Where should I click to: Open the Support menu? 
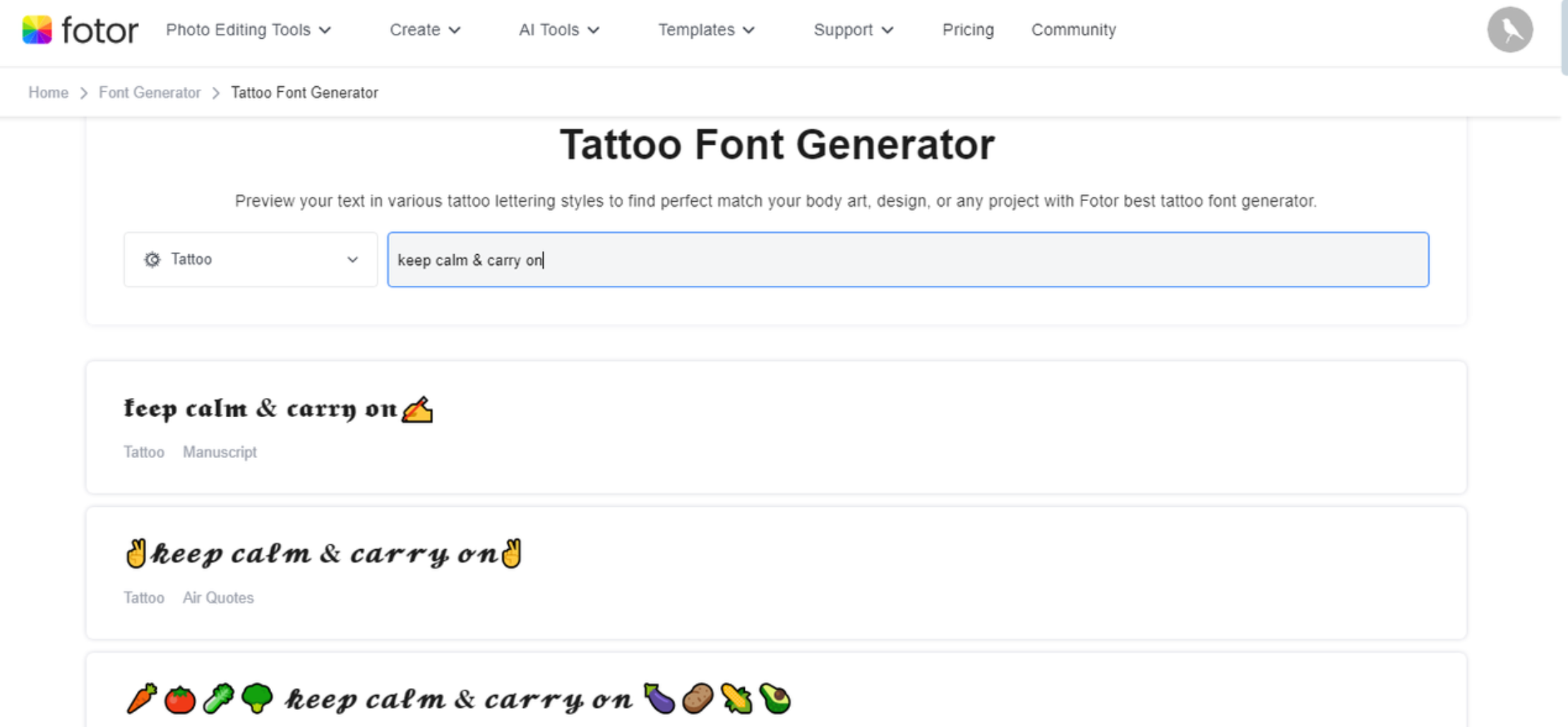click(853, 30)
